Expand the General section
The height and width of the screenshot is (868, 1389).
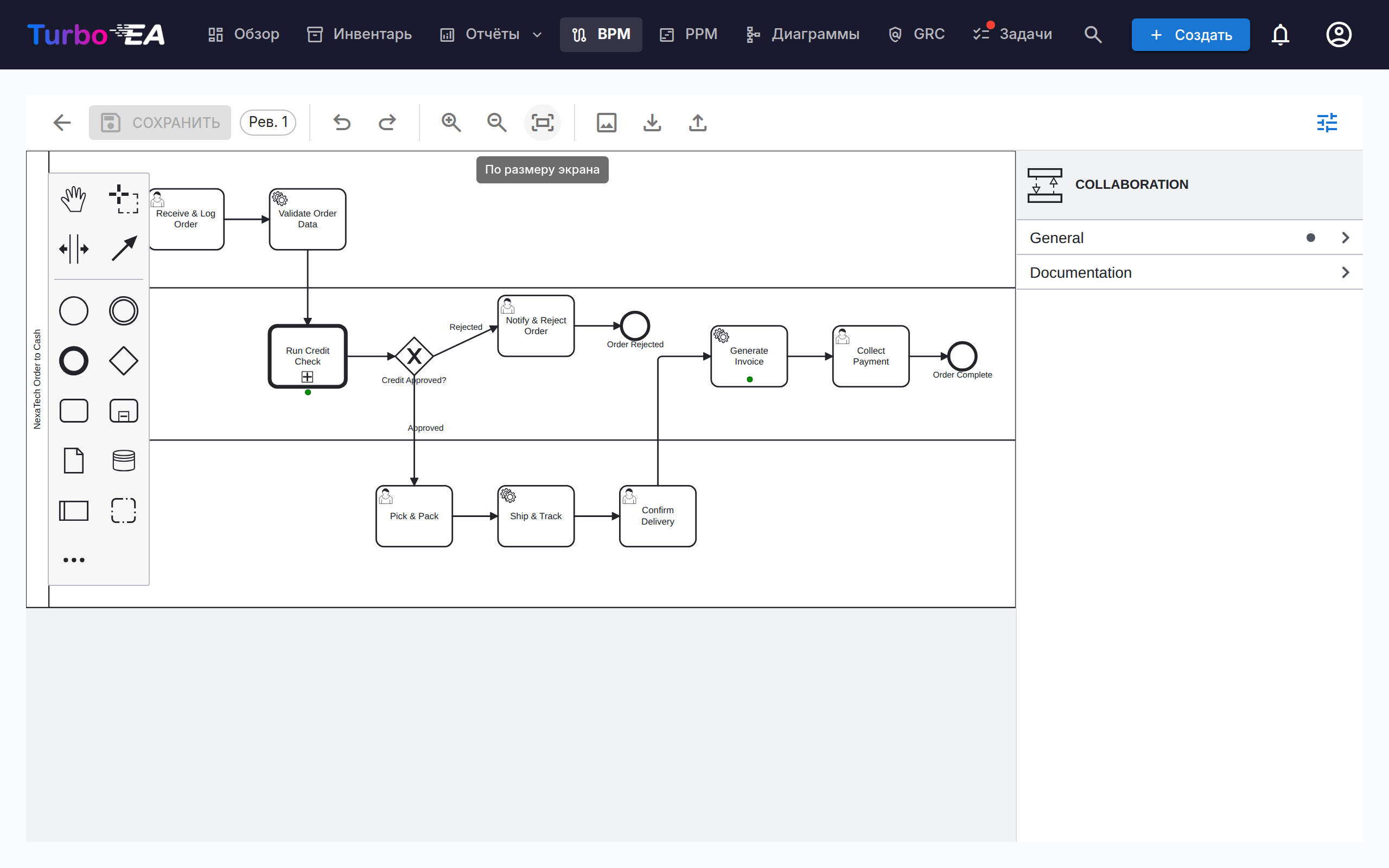pyautogui.click(x=1189, y=238)
